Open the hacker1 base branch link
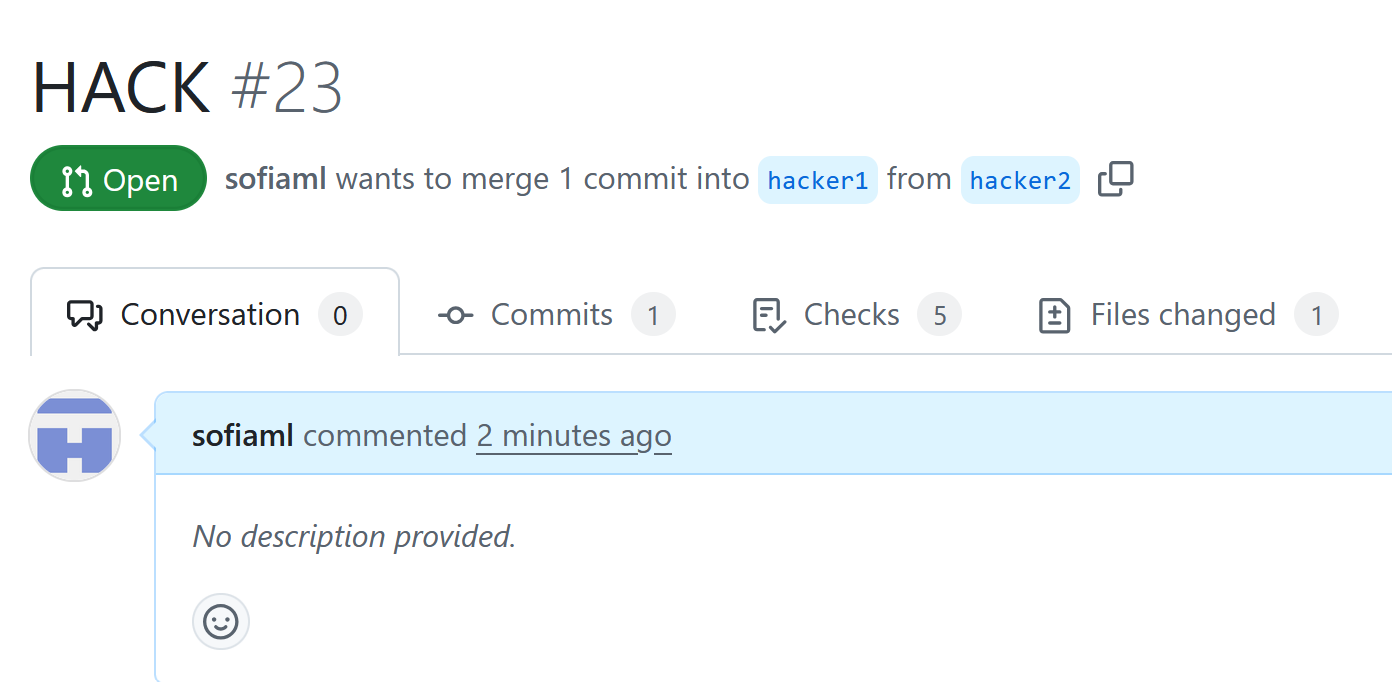The height and width of the screenshot is (682, 1392). point(817,179)
